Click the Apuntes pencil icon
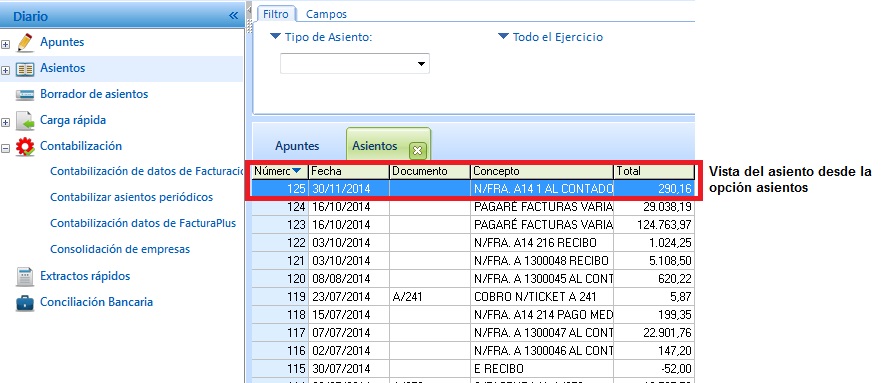The image size is (881, 383). (x=25, y=43)
